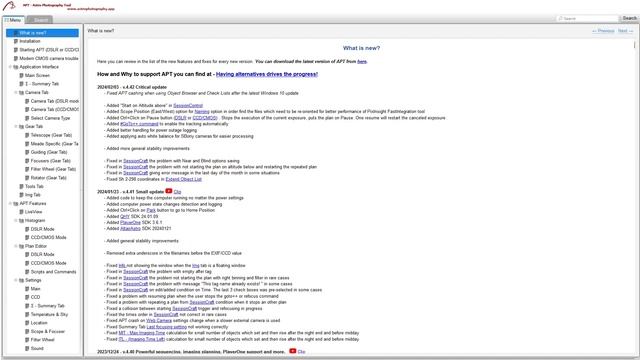
Task: Open 'Meade Specific (Gear Tab)' topic
Action: 55,144
